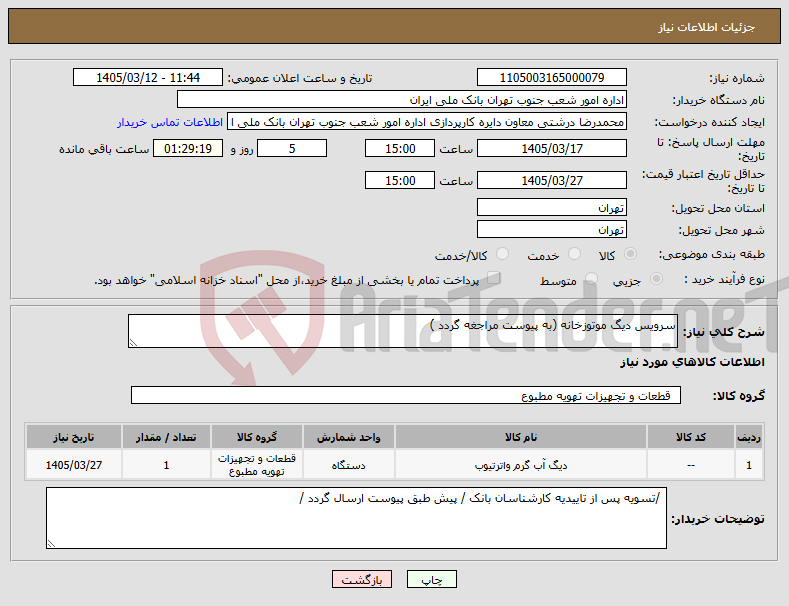Click the طبقه بندی موضوعی label
The width and height of the screenshot is (789, 606).
pos(712,255)
